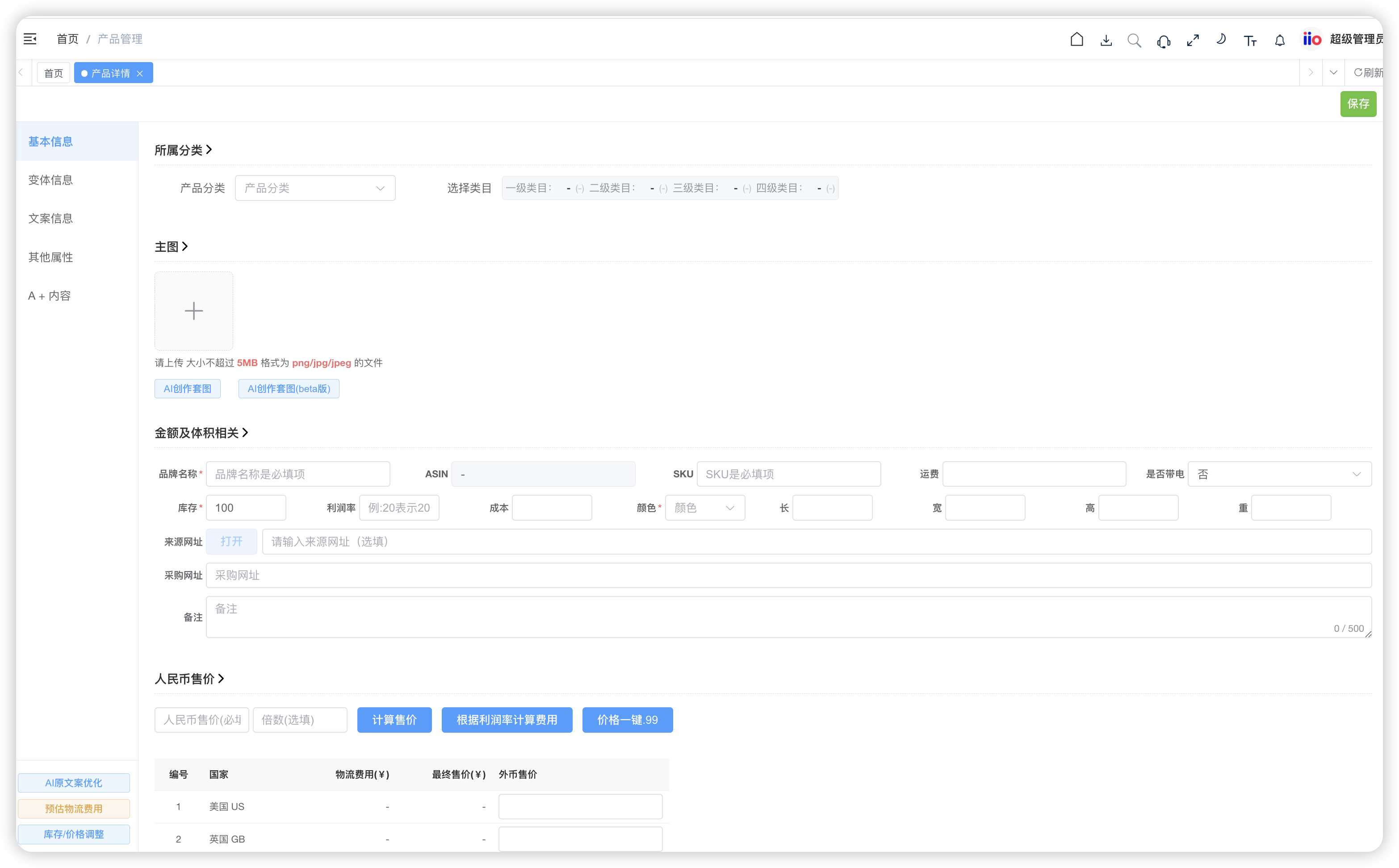Image resolution: width=1399 pixels, height=868 pixels.
Task: Click 根据利润率计算费用 button
Action: click(x=507, y=719)
